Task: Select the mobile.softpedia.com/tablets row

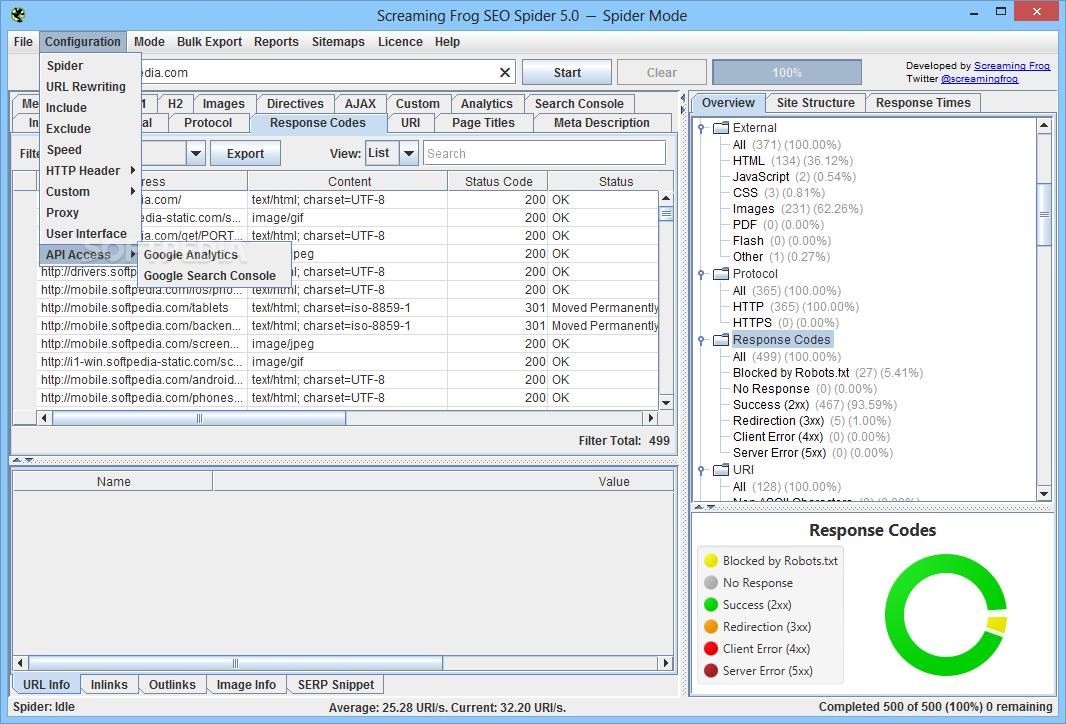Action: [348, 308]
